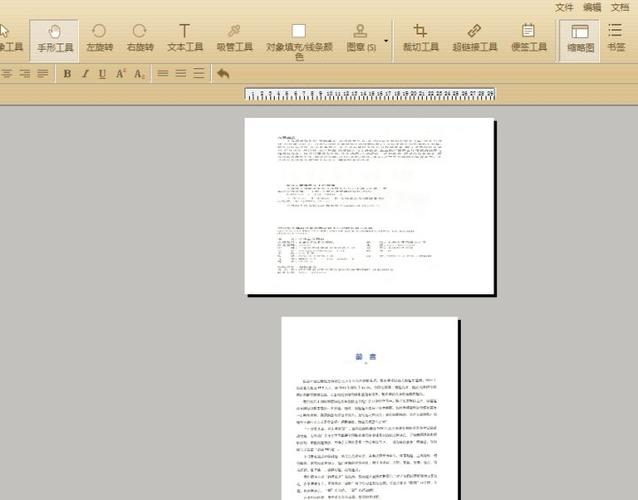Expand the stamp dropdown arrow
The width and height of the screenshot is (638, 500).
[x=386, y=41]
